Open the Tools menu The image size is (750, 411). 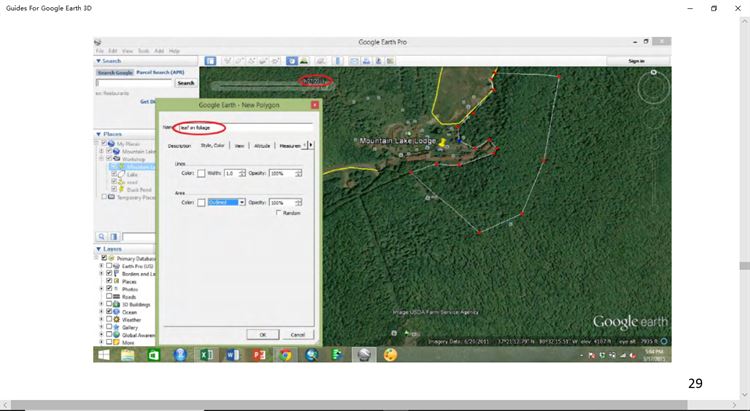coord(143,51)
